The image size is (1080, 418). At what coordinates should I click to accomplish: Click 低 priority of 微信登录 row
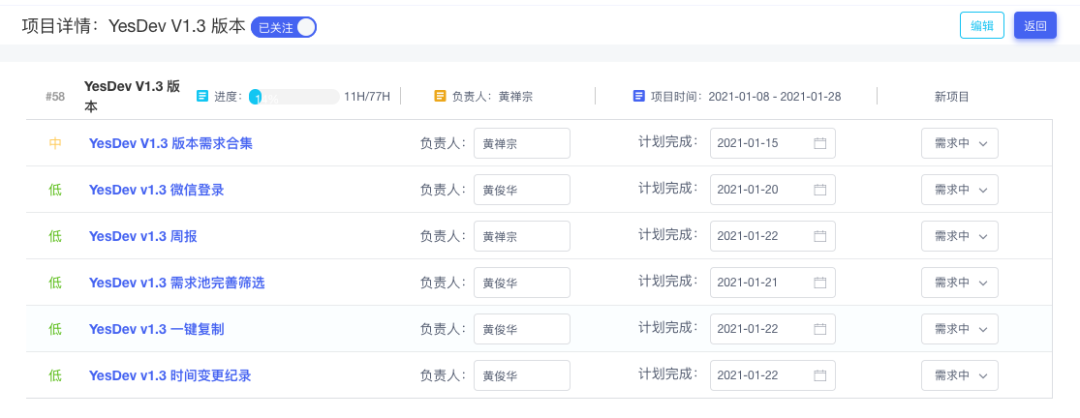point(55,189)
